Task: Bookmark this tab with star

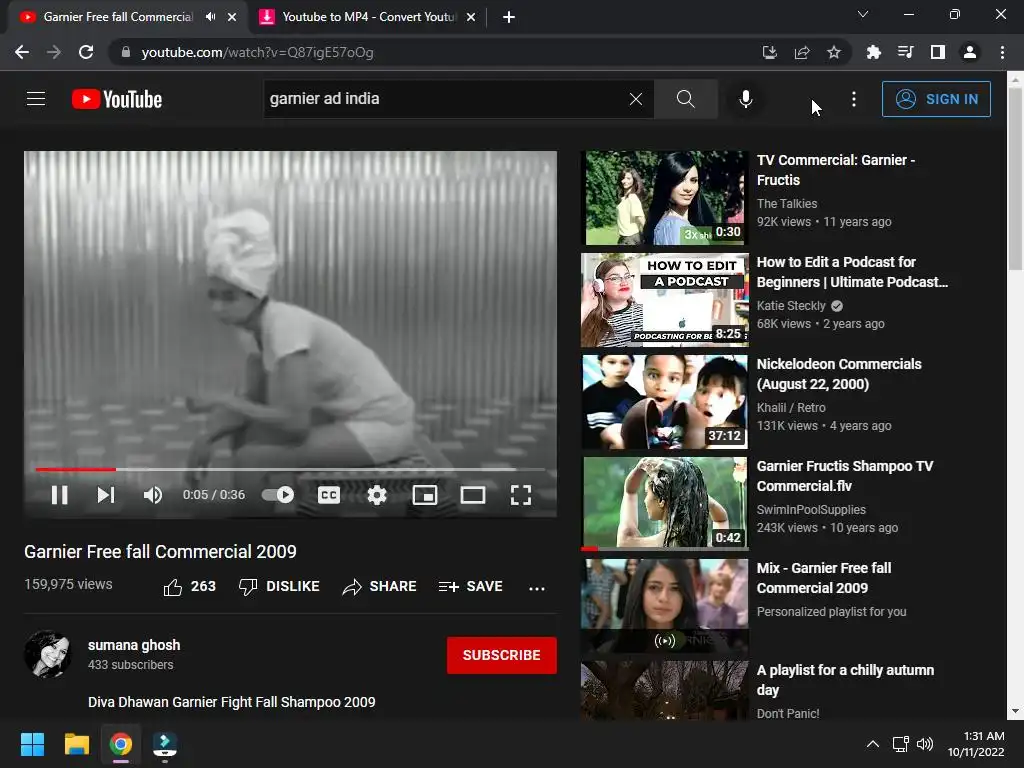Action: point(834,52)
